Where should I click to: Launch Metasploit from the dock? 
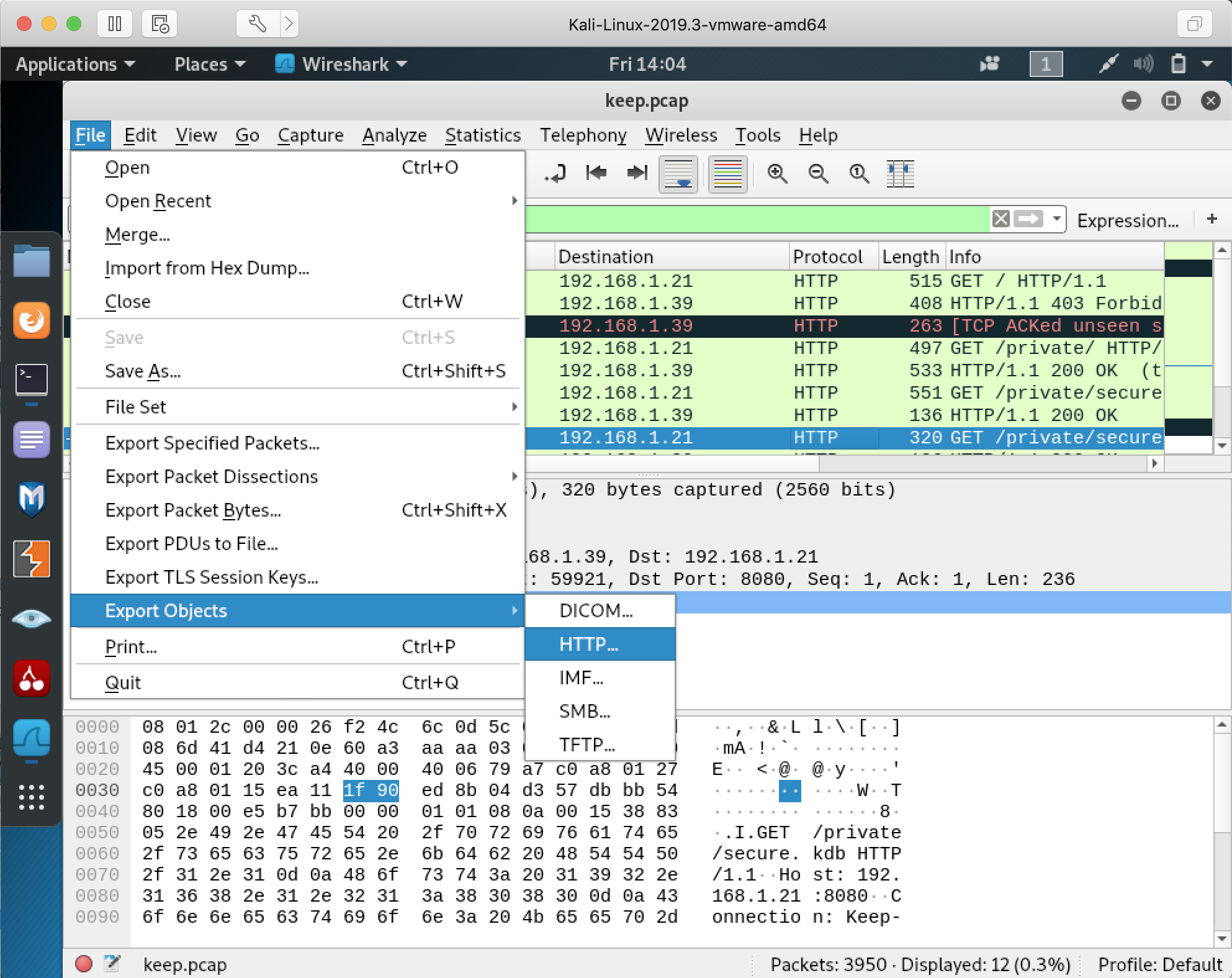pyautogui.click(x=31, y=499)
